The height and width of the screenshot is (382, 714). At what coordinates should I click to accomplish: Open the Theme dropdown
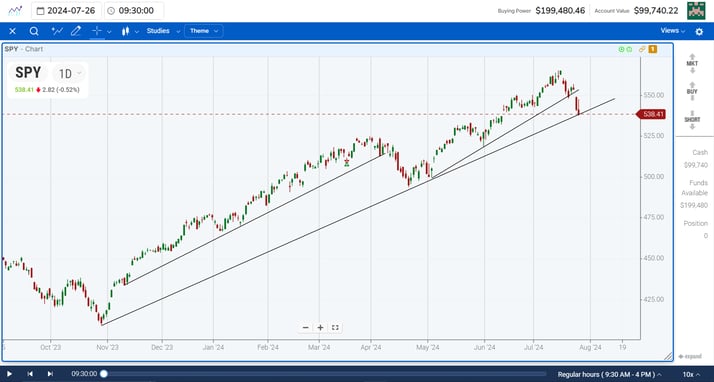click(x=204, y=31)
